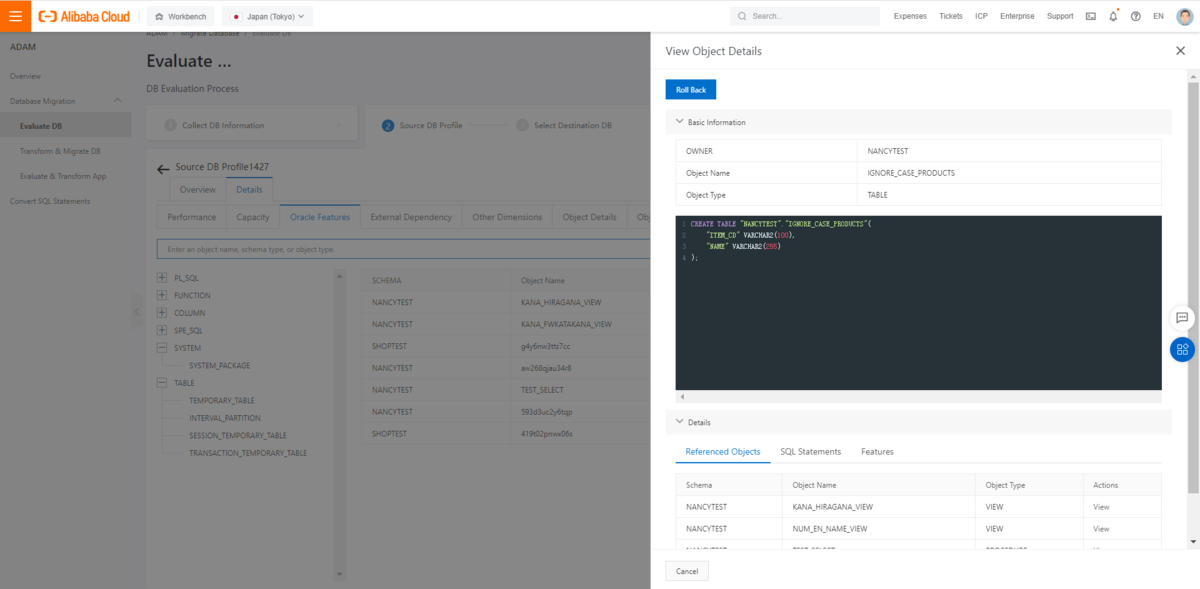This screenshot has height=589, width=1200.
Task: Open Evaluate & Transform App in sidebar
Action: coord(63,176)
